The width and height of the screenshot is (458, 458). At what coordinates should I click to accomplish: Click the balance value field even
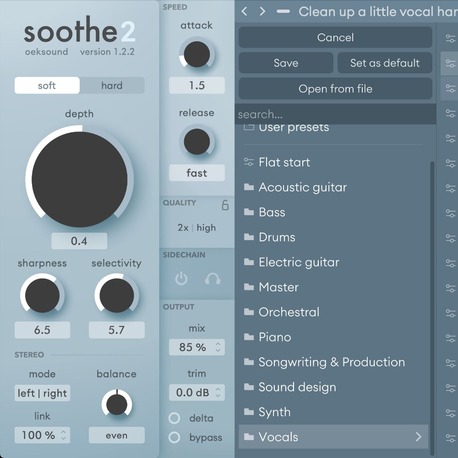pyautogui.click(x=116, y=435)
